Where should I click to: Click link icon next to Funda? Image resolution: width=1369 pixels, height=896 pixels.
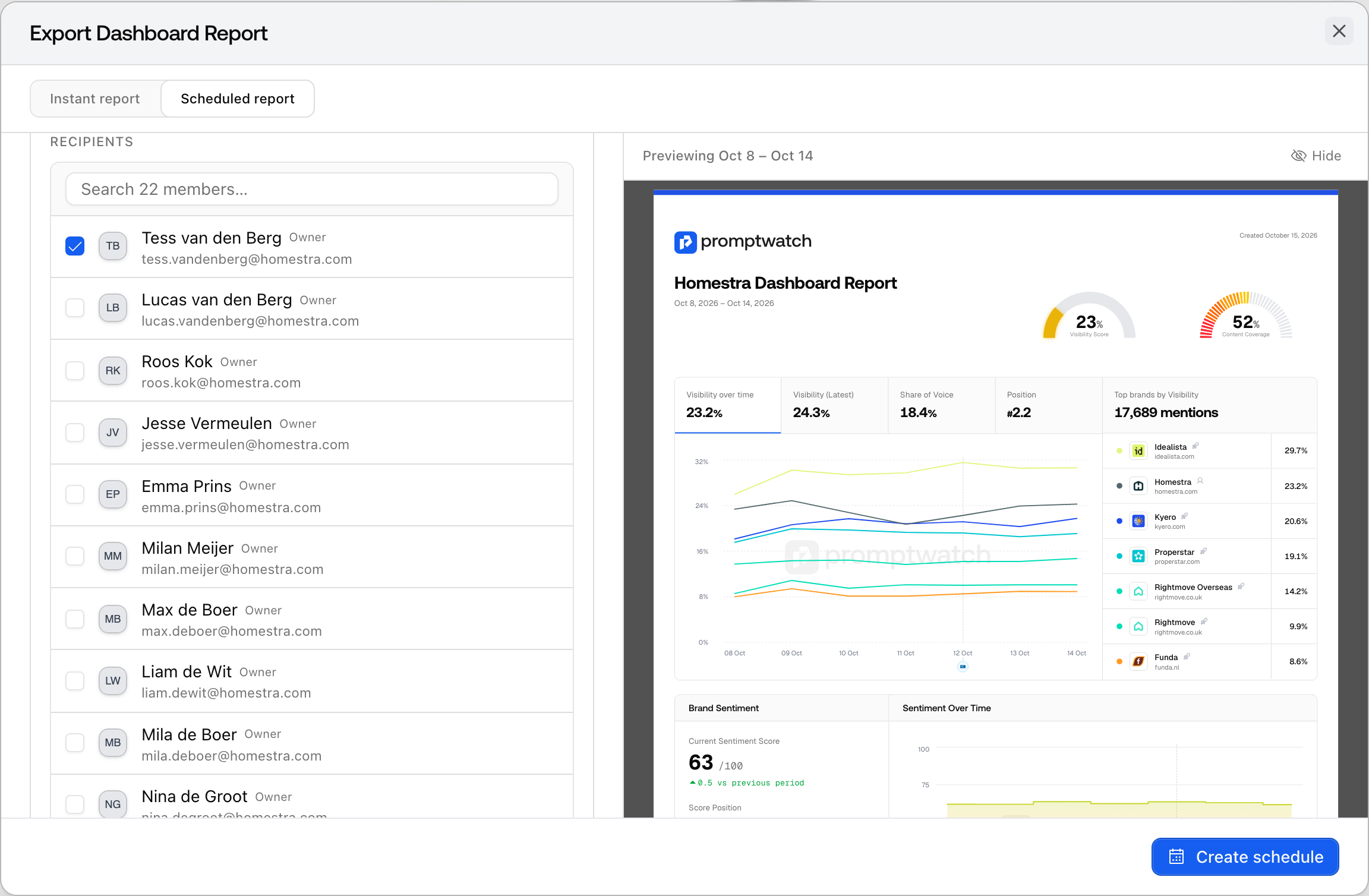(1187, 656)
